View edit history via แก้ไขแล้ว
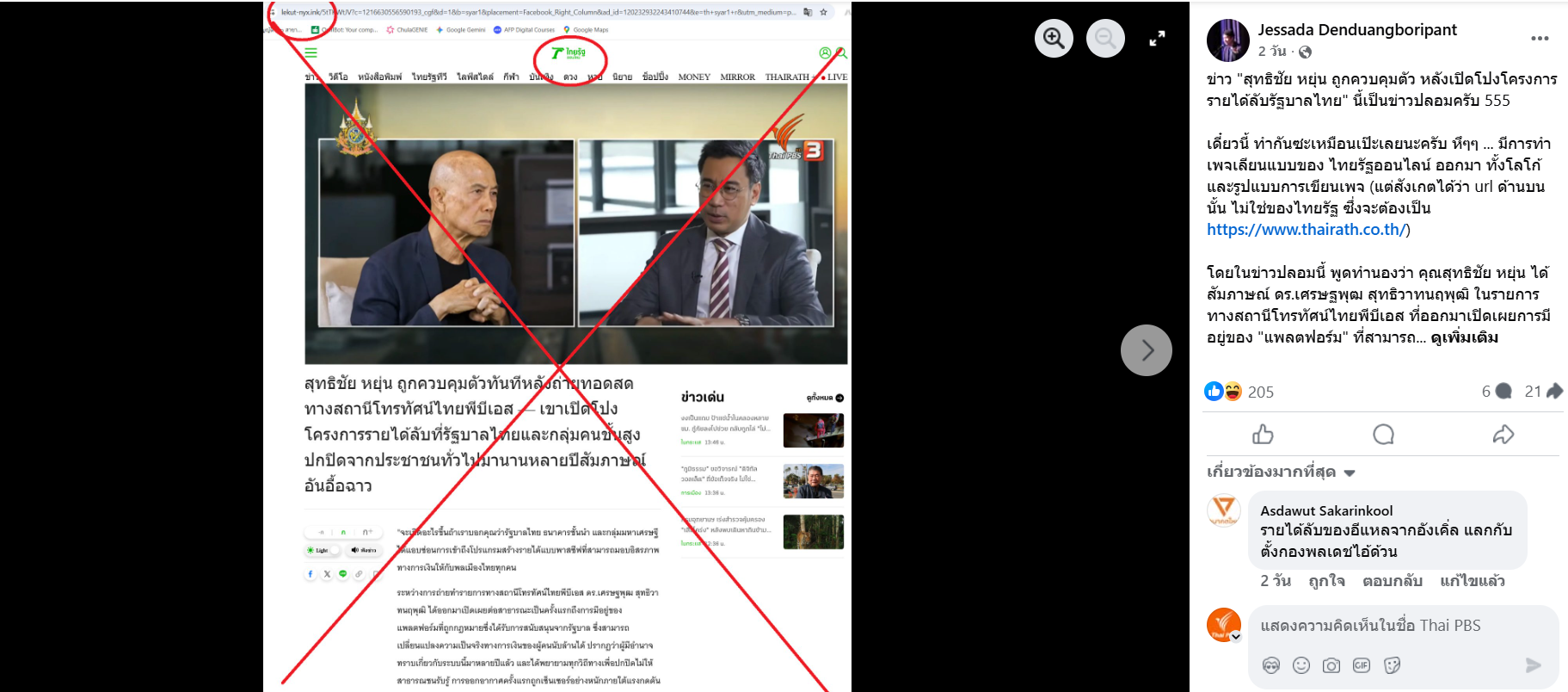The height and width of the screenshot is (692, 1568). coord(1473,581)
